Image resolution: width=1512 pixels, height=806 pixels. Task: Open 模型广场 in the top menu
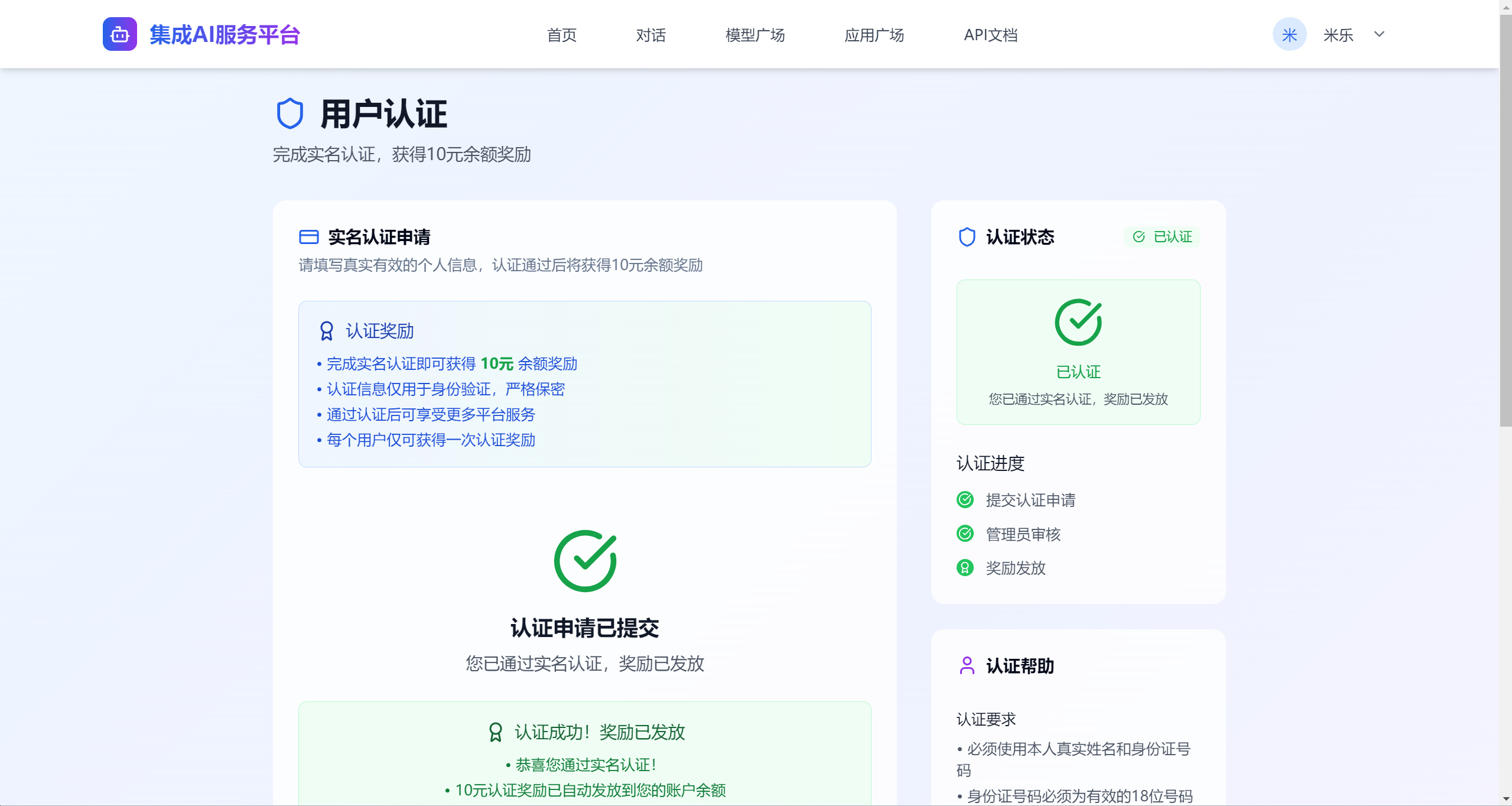pyautogui.click(x=755, y=35)
